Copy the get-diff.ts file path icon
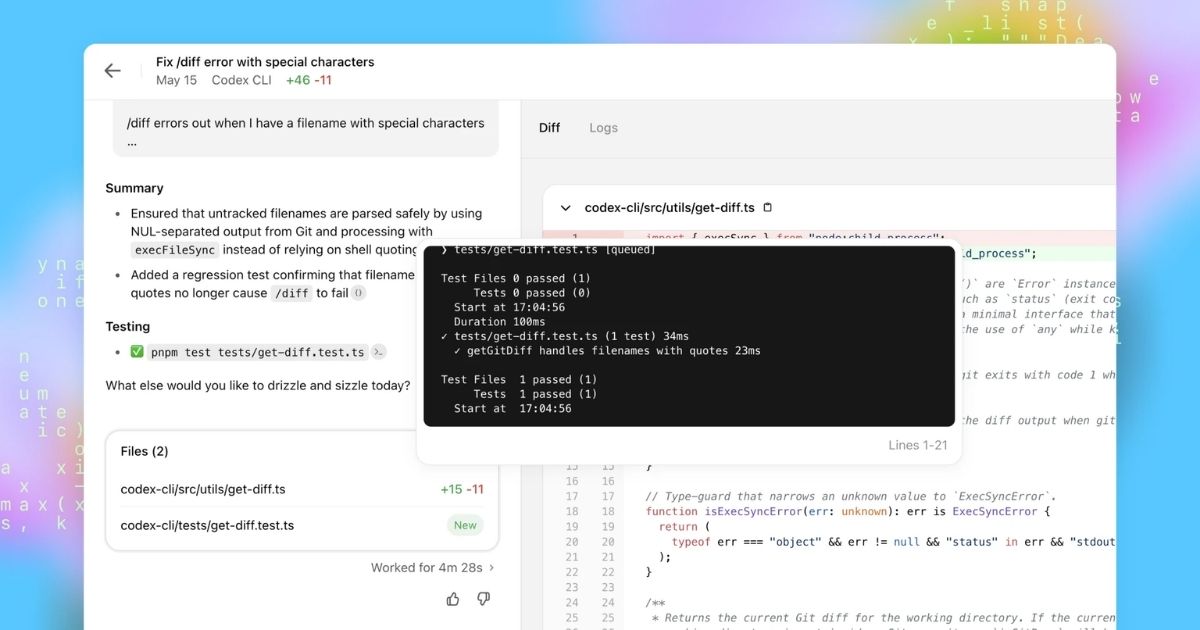This screenshot has width=1200, height=630. point(768,208)
